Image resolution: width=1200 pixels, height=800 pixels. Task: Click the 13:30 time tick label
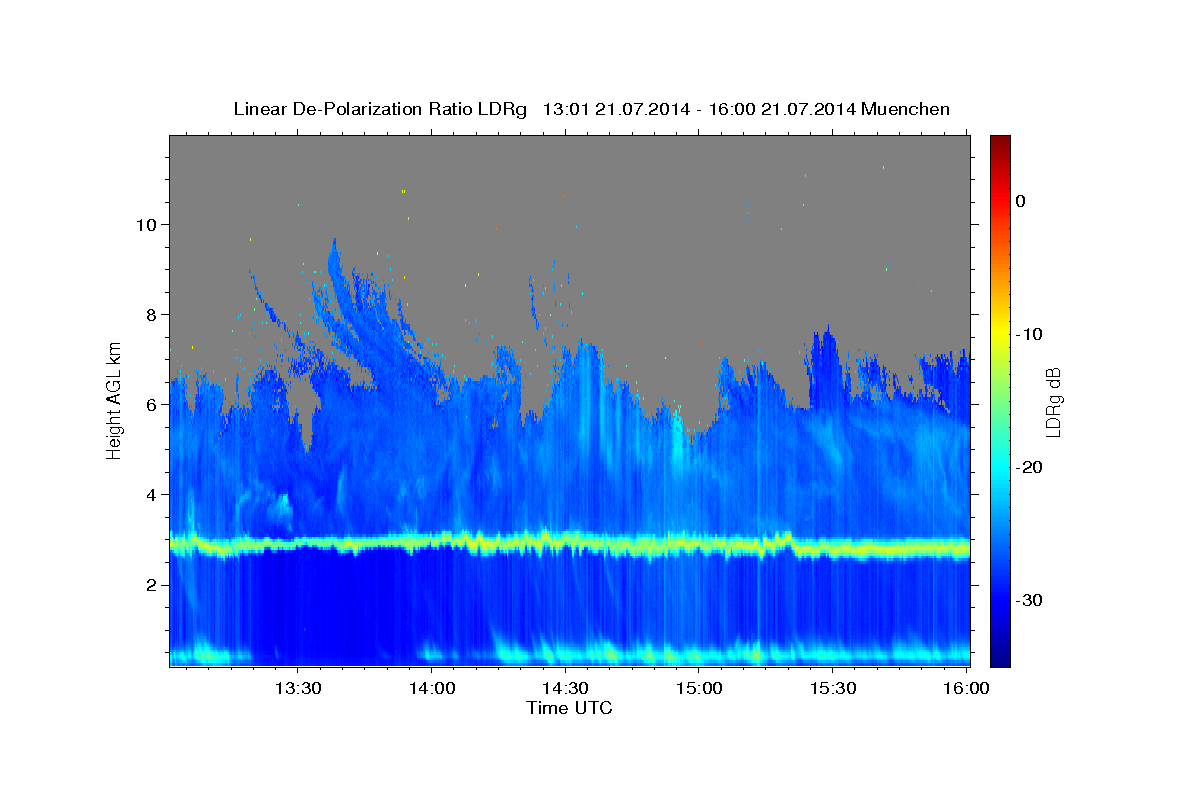(298, 688)
